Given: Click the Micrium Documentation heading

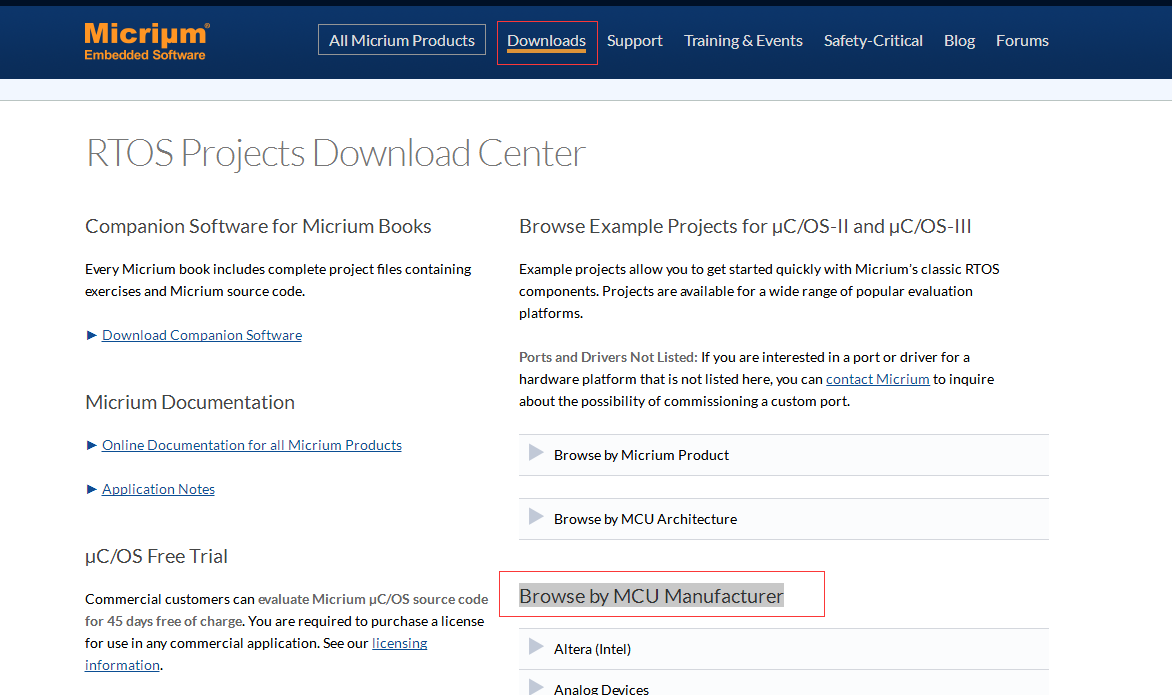Looking at the screenshot, I should 190,403.
